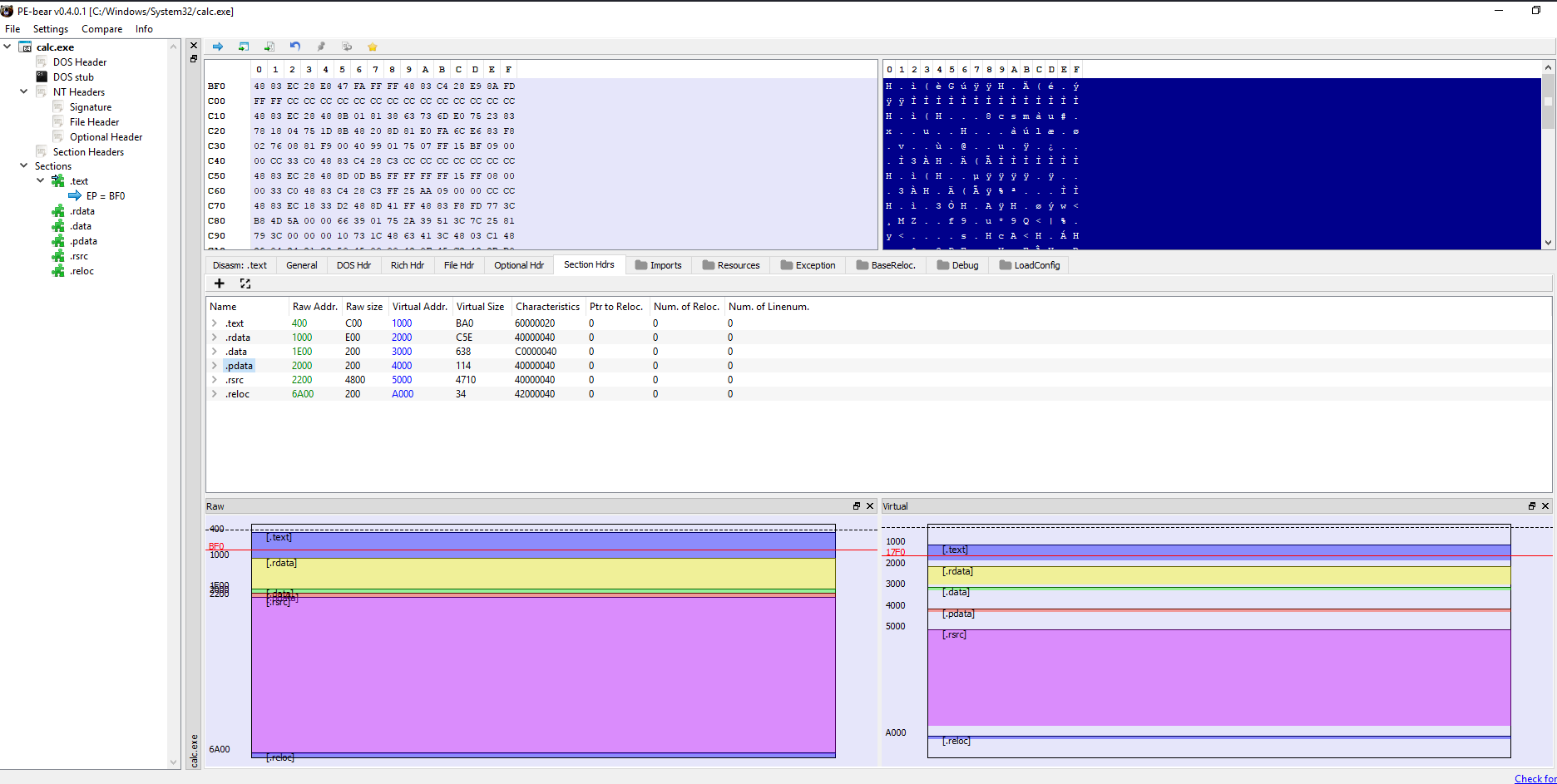1557x784 pixels.
Task: Expand the .data row in sections table
Action: (x=215, y=352)
